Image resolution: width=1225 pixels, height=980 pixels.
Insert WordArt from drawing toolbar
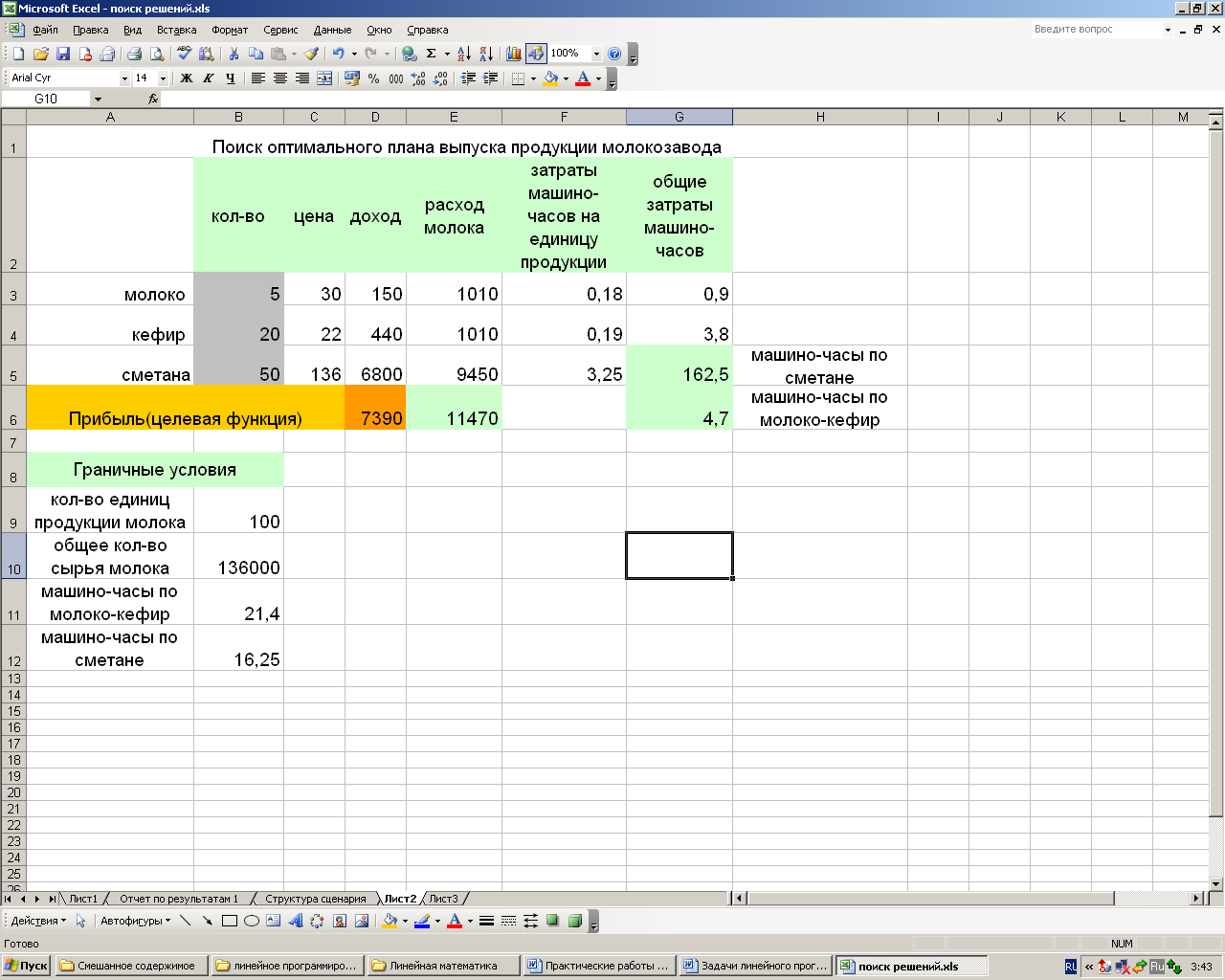[295, 921]
